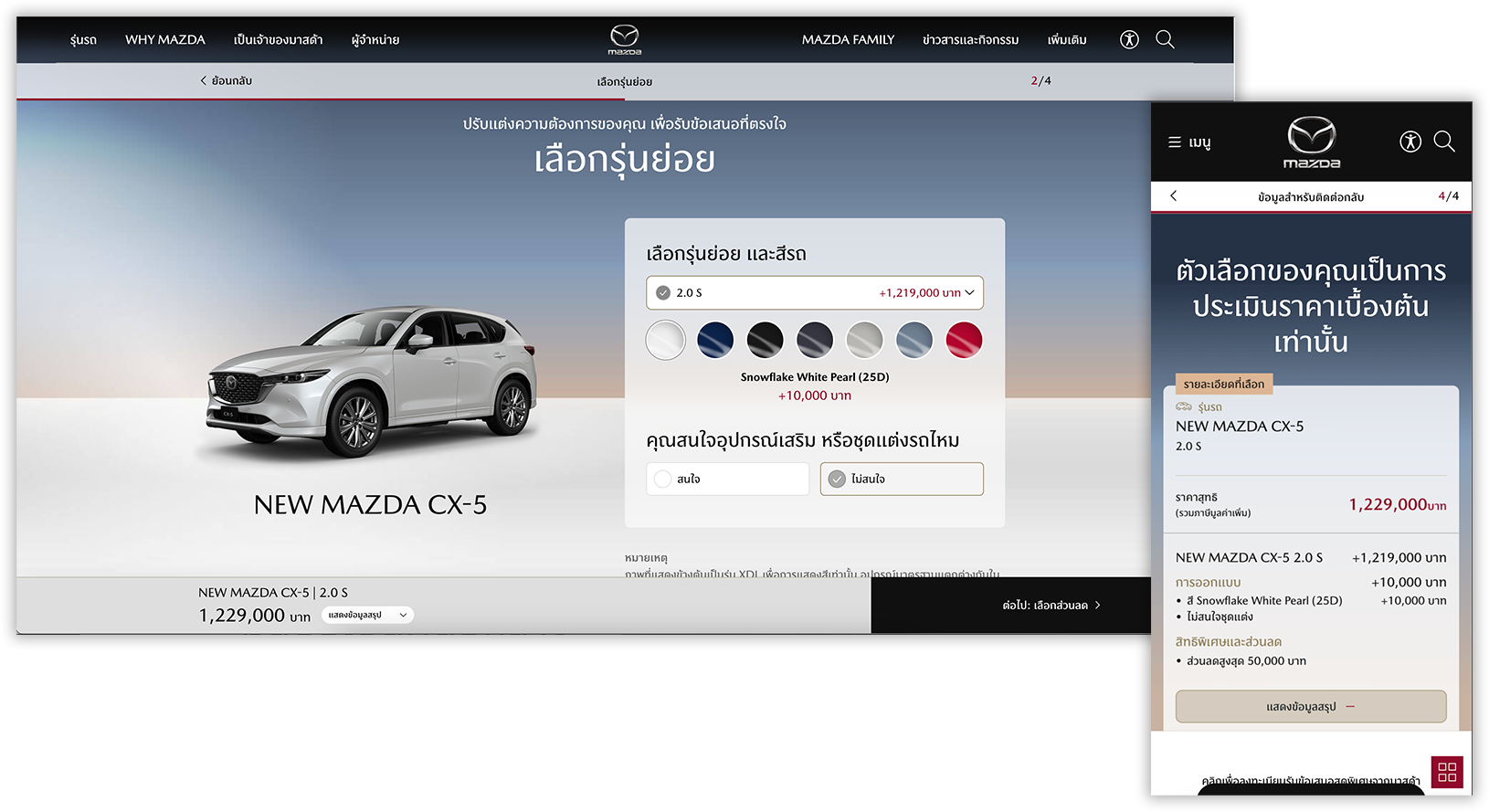Tap the mobile back chevron arrow

[x=1174, y=196]
